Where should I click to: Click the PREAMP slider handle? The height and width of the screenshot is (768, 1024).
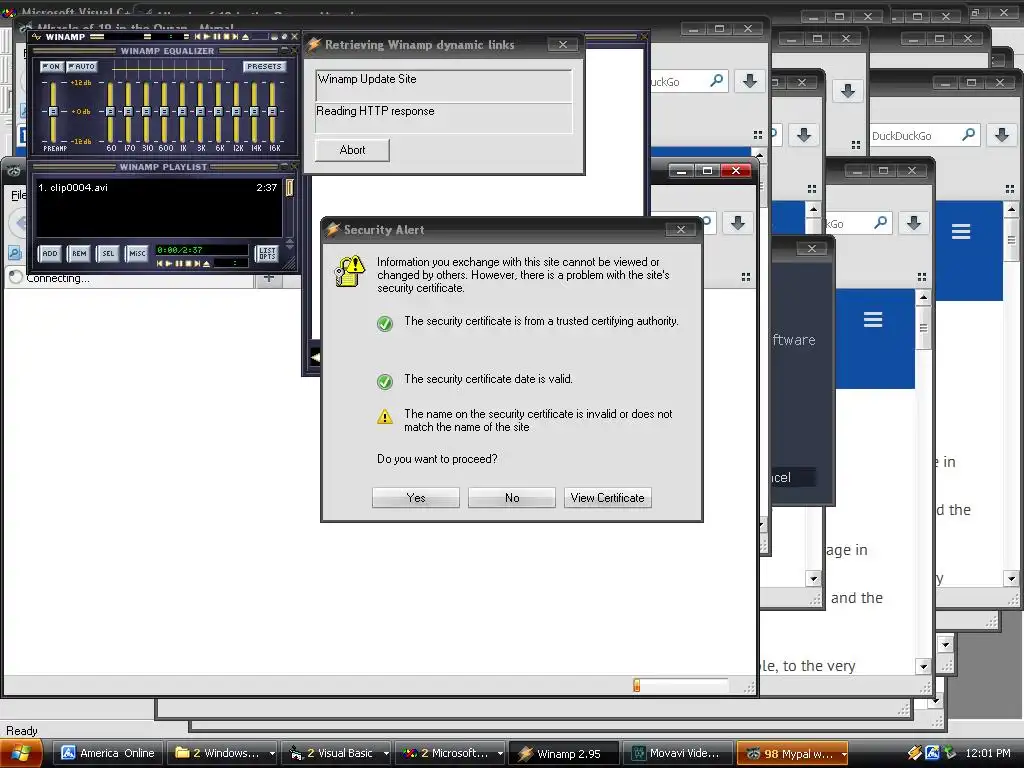click(x=53, y=112)
